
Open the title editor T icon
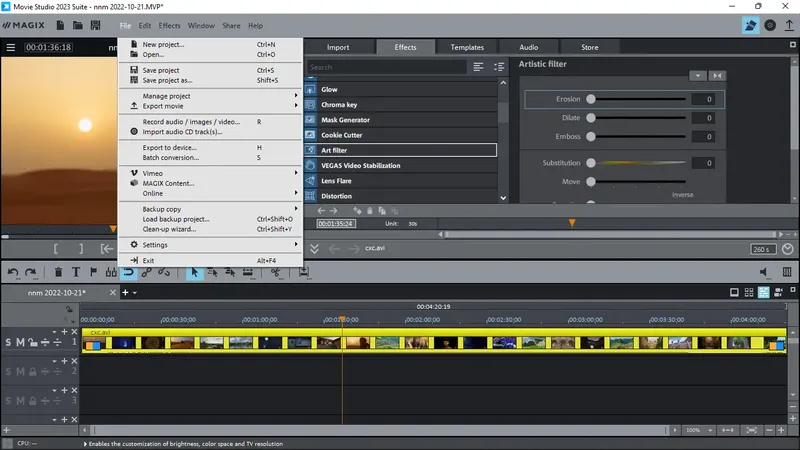76,272
